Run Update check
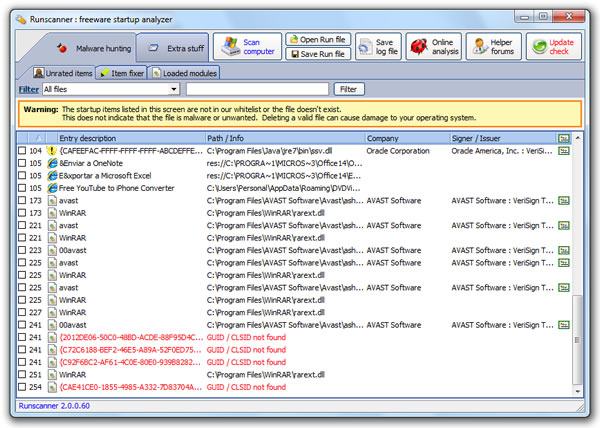 (554, 47)
